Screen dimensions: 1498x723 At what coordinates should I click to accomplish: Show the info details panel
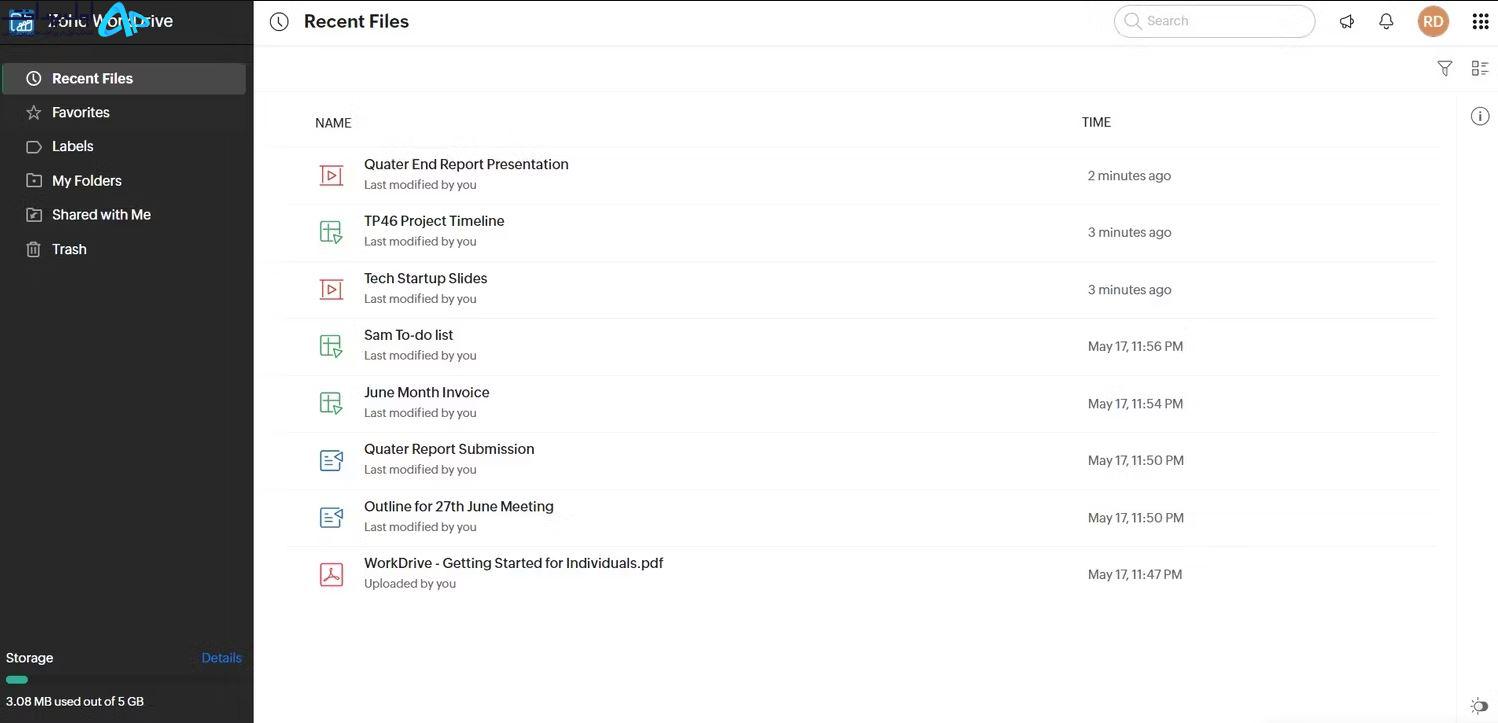coord(1480,116)
